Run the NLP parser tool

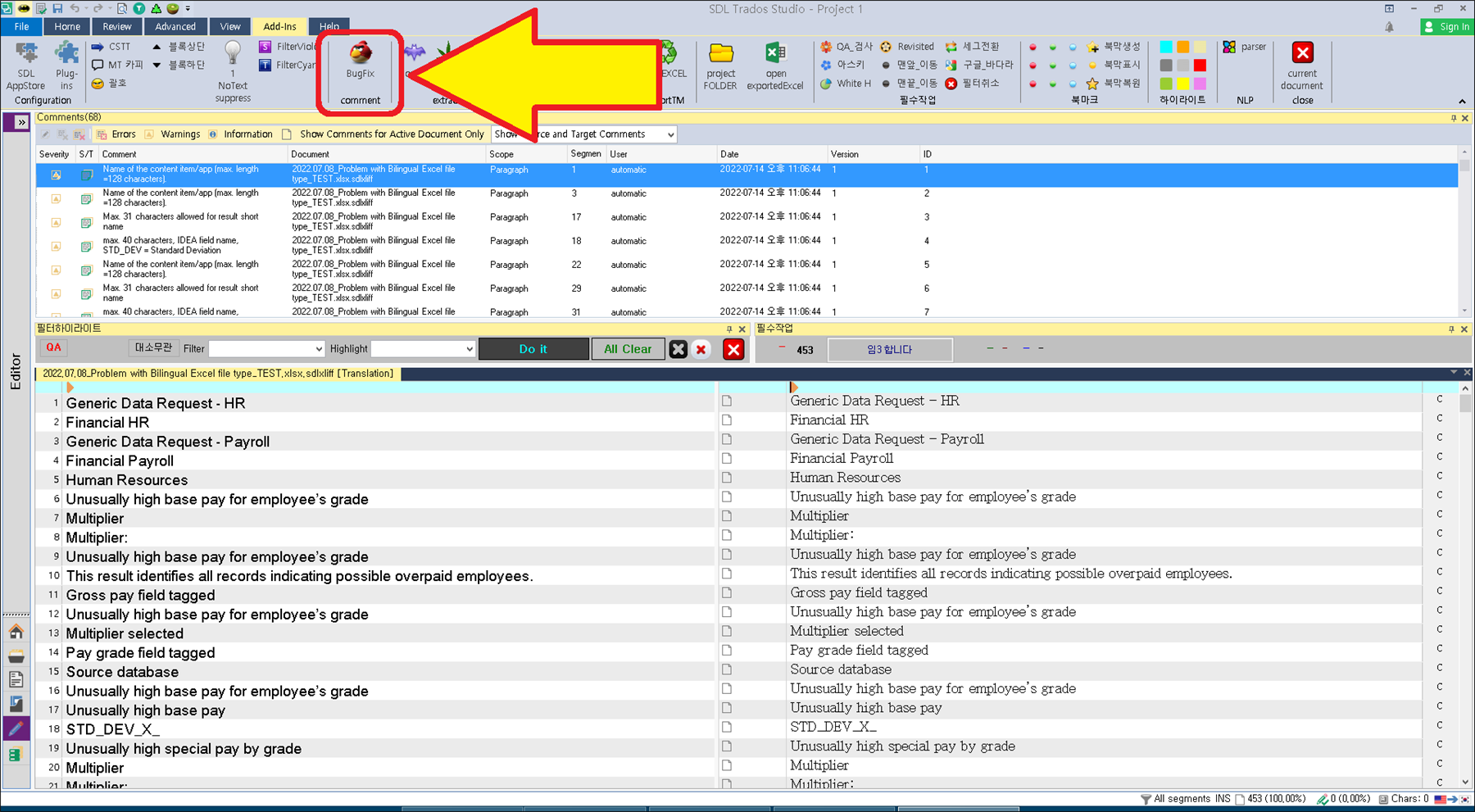tap(1245, 47)
